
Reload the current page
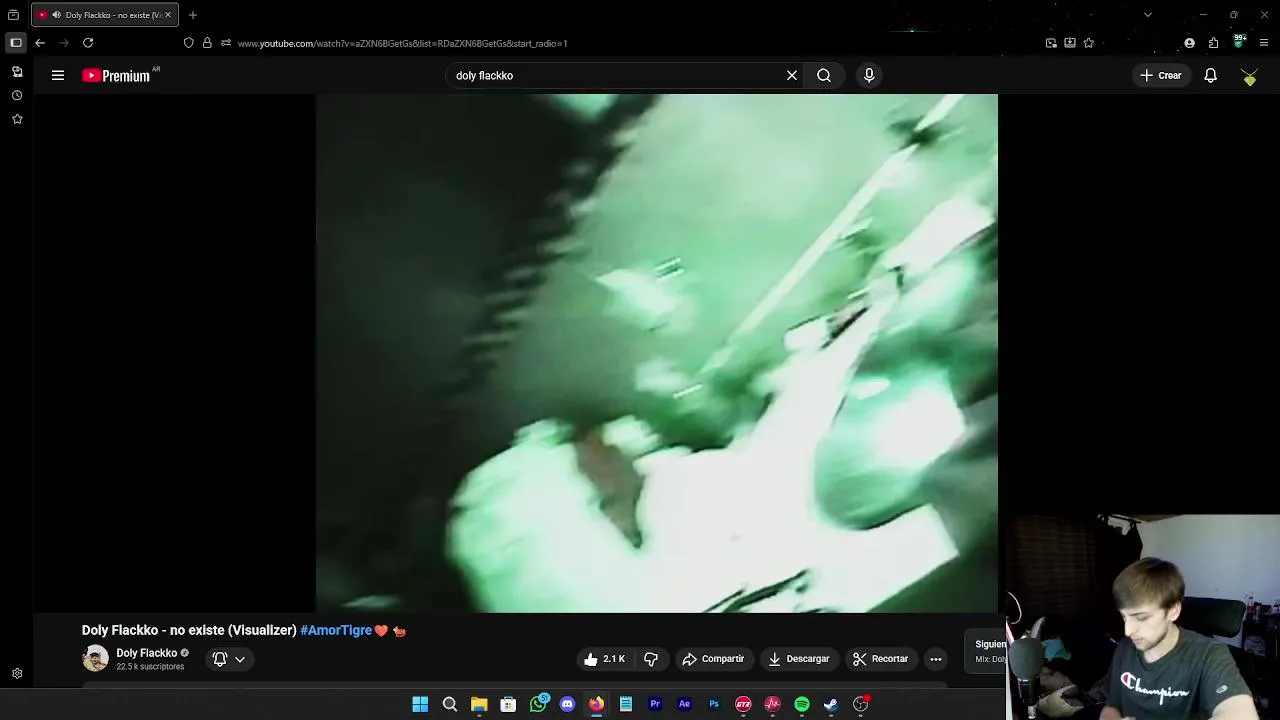click(x=88, y=43)
